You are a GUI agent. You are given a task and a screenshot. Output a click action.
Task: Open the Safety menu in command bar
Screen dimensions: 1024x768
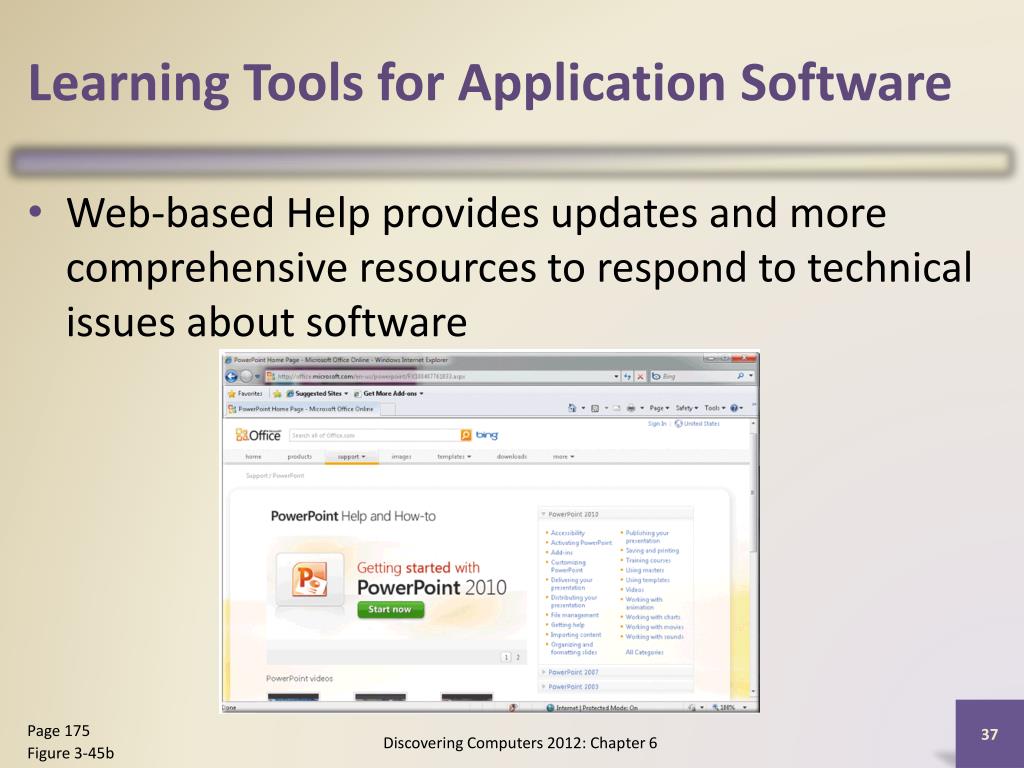687,408
